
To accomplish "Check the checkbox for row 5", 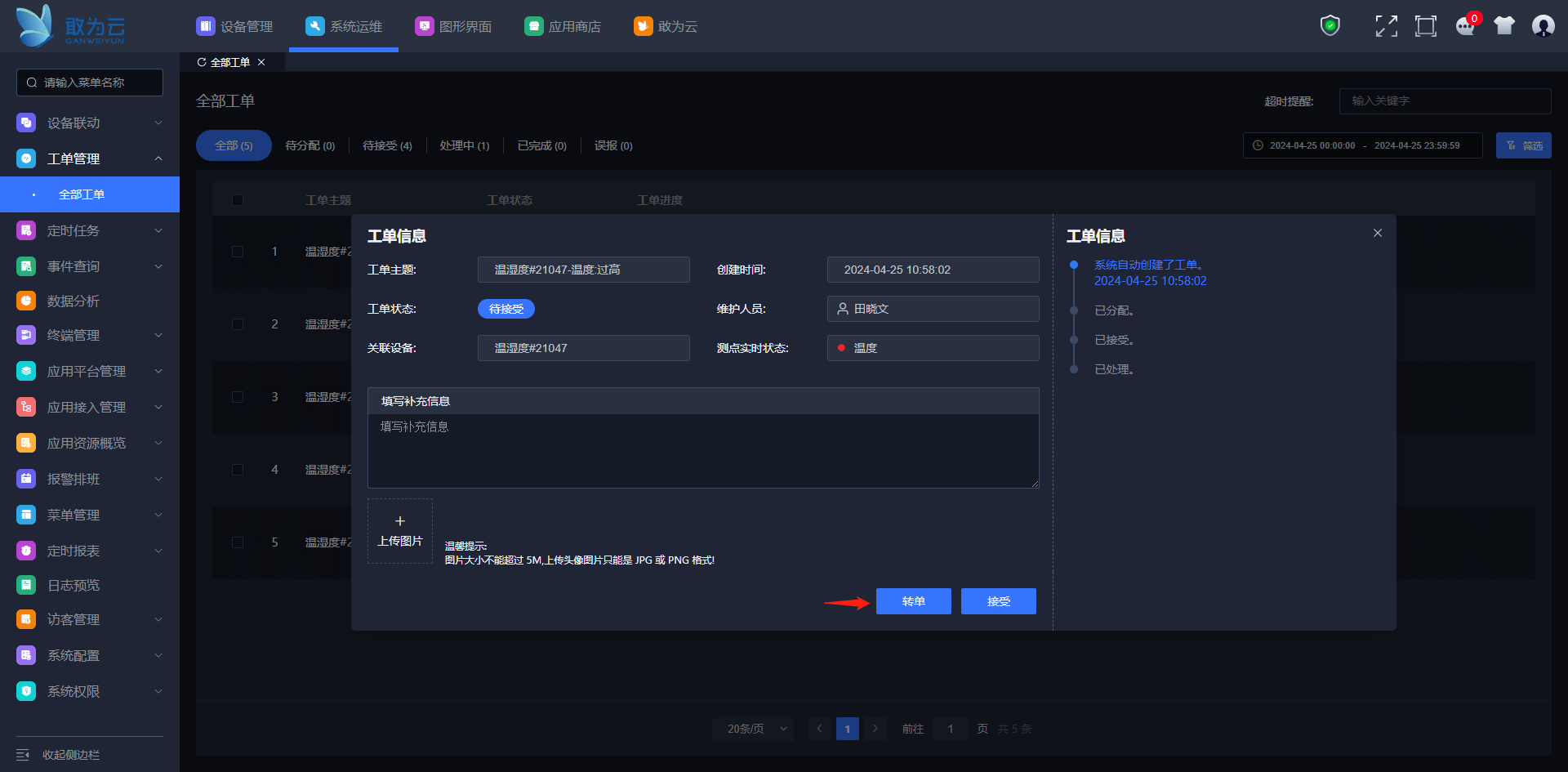I will tap(238, 542).
